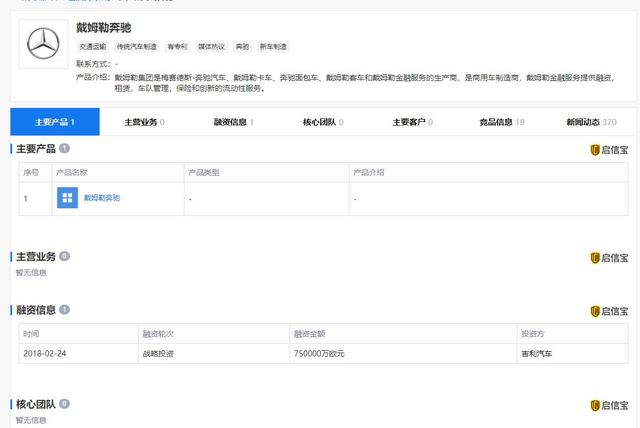
Task: Click the 启信宝 logo beside 主营业务
Action: coord(609,258)
